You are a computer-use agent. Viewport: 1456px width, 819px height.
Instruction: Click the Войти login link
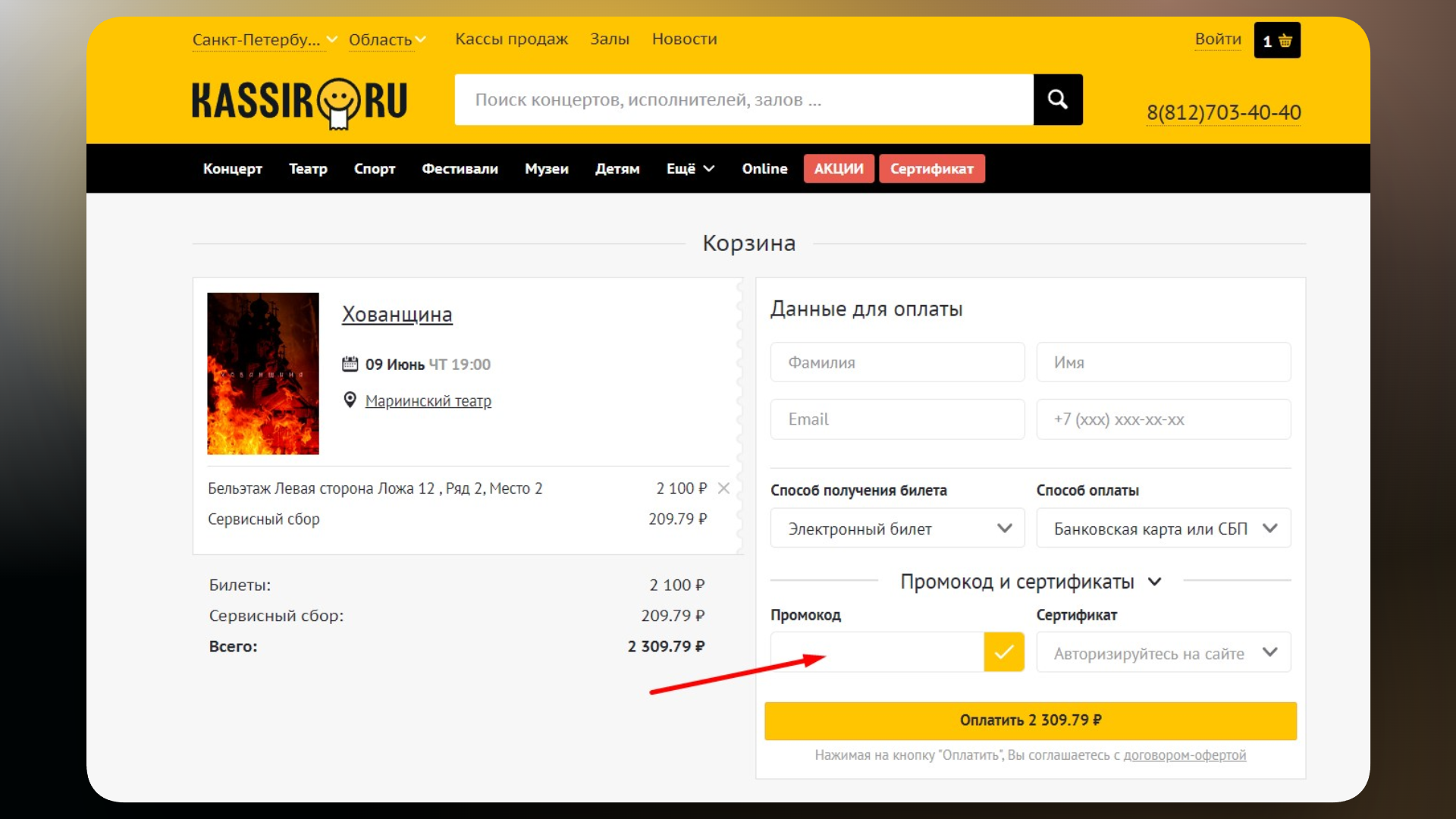pyautogui.click(x=1217, y=39)
